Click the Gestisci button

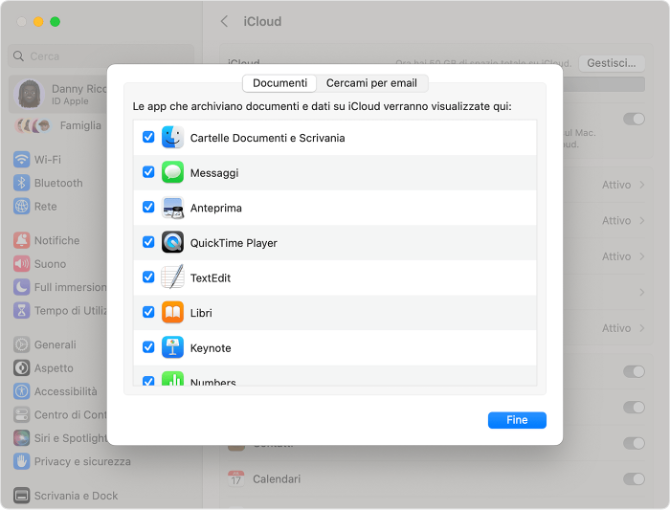click(610, 62)
